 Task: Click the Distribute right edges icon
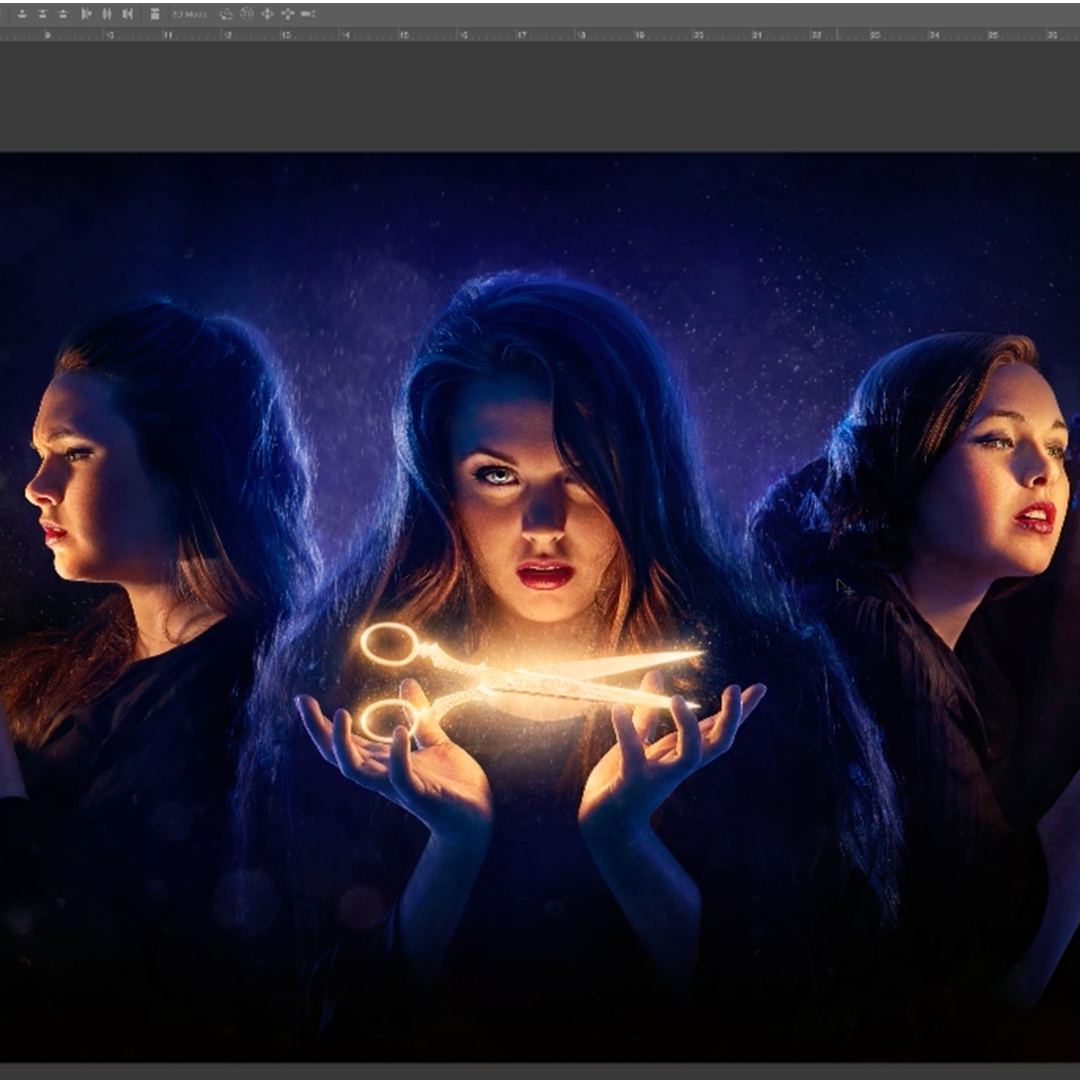[128, 14]
